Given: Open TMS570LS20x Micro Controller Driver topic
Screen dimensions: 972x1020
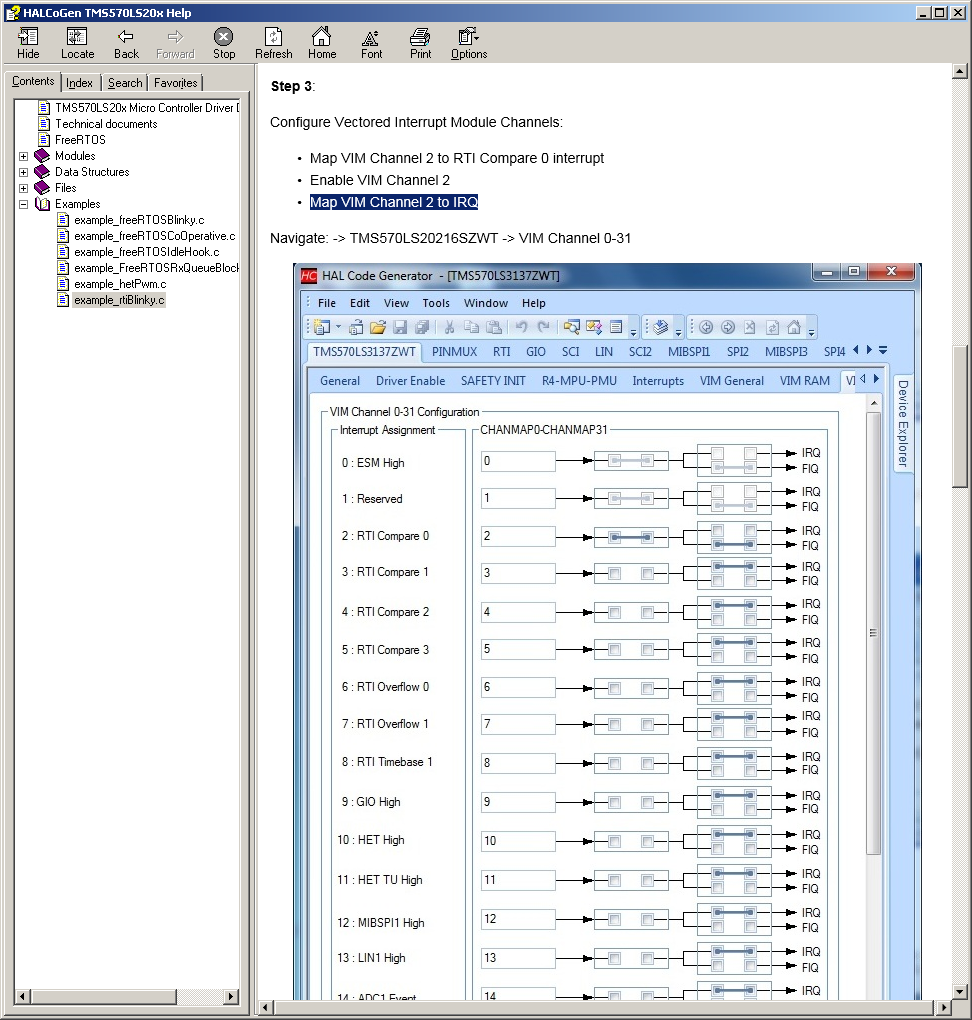Looking at the screenshot, I should [147, 108].
